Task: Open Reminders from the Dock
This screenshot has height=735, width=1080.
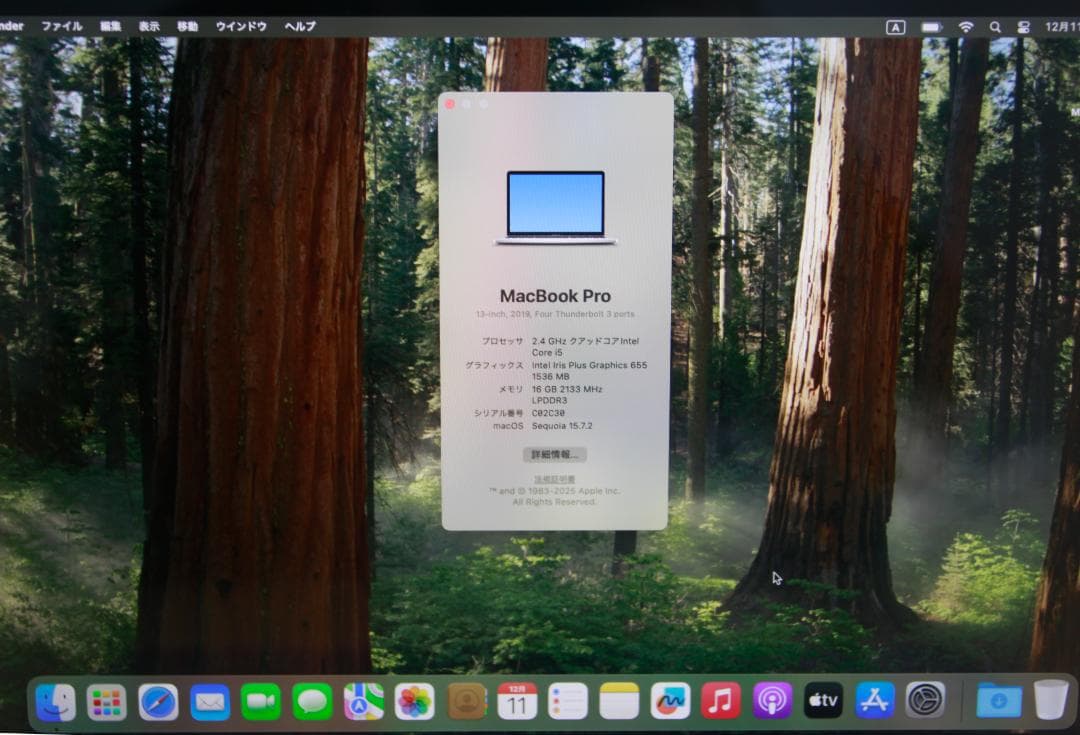Action: [x=568, y=700]
